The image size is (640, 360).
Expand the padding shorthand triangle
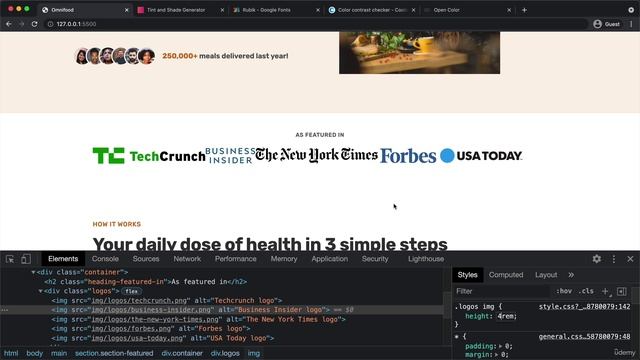coord(500,346)
